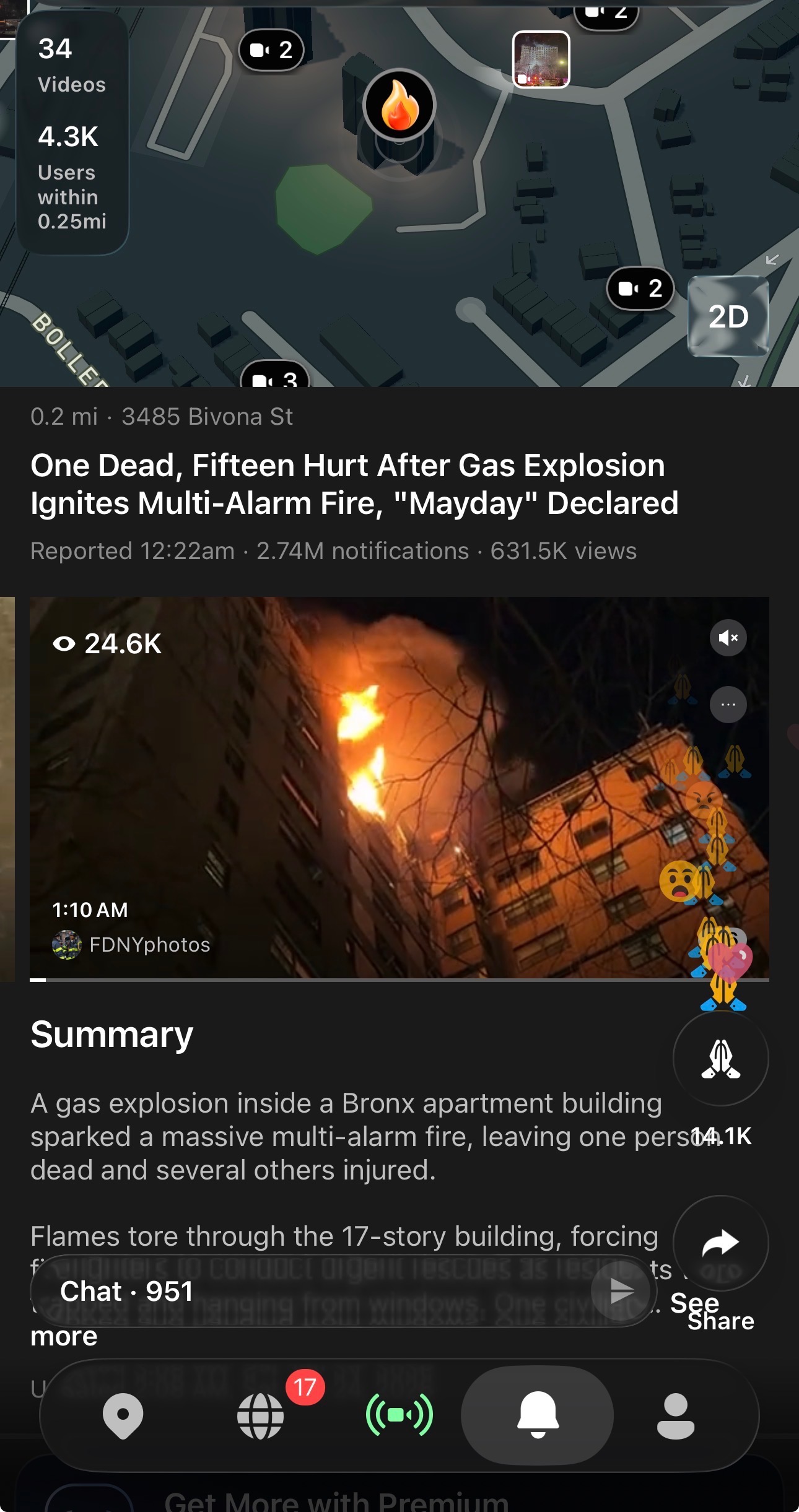Tap the Share arrow button

coord(721,1243)
